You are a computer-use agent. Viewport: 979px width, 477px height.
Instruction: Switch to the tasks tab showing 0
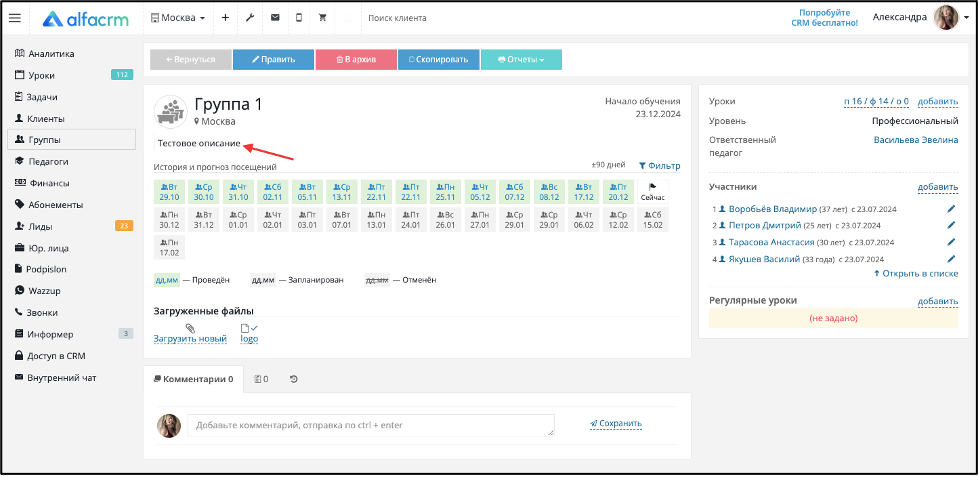(262, 378)
